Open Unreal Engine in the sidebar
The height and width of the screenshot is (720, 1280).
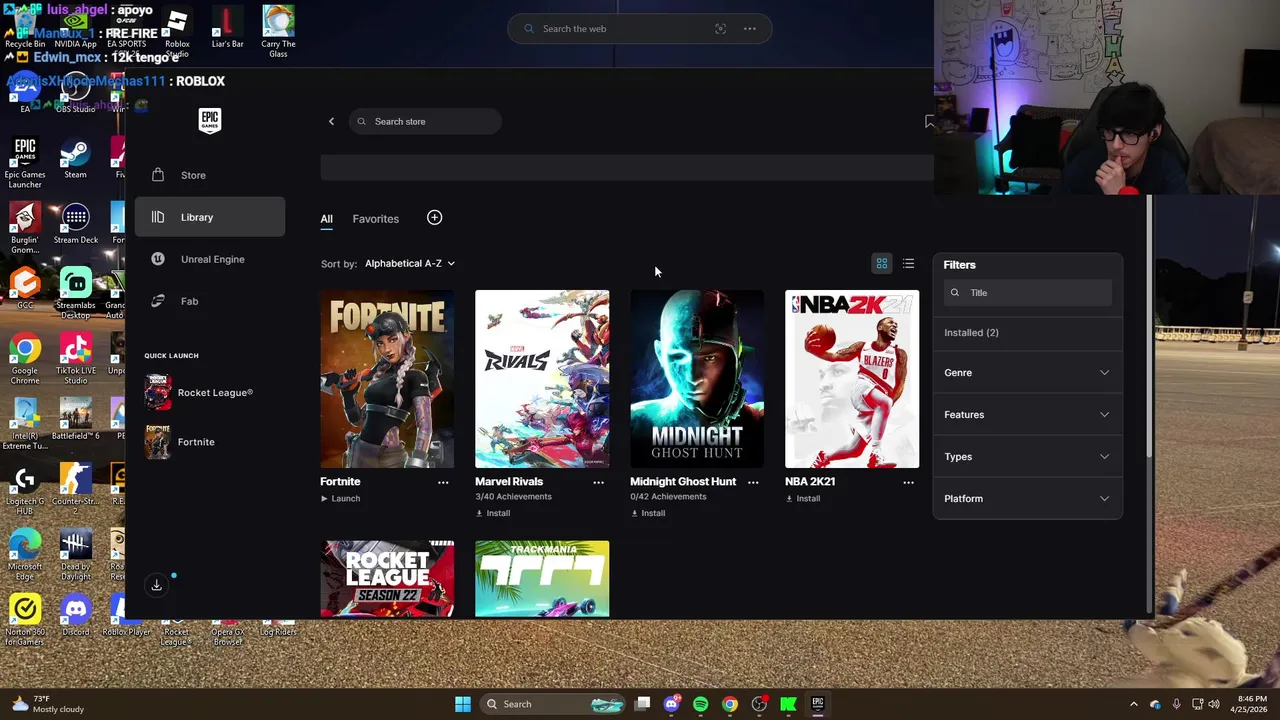click(x=210, y=259)
